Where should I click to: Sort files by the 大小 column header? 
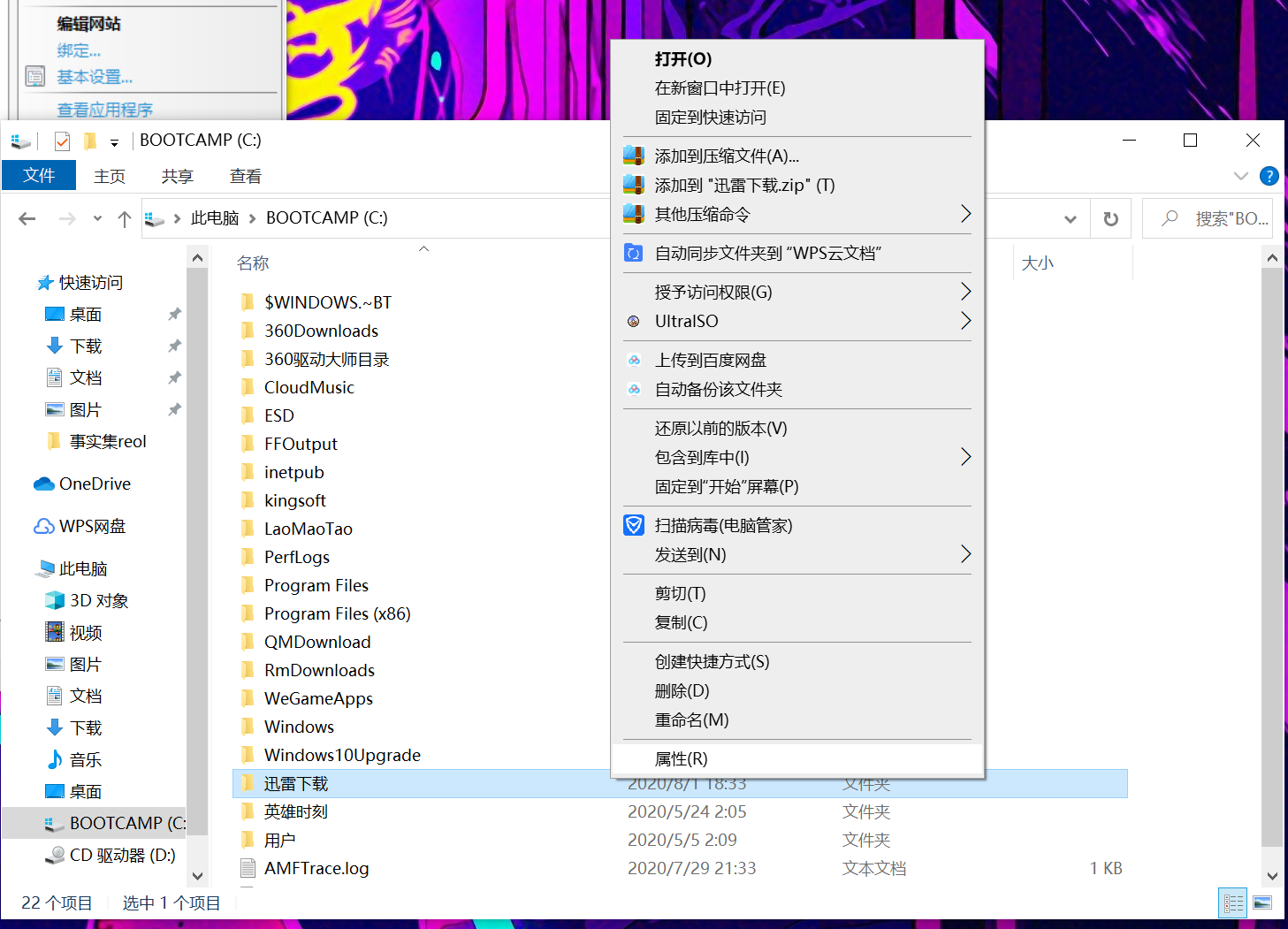[1038, 263]
